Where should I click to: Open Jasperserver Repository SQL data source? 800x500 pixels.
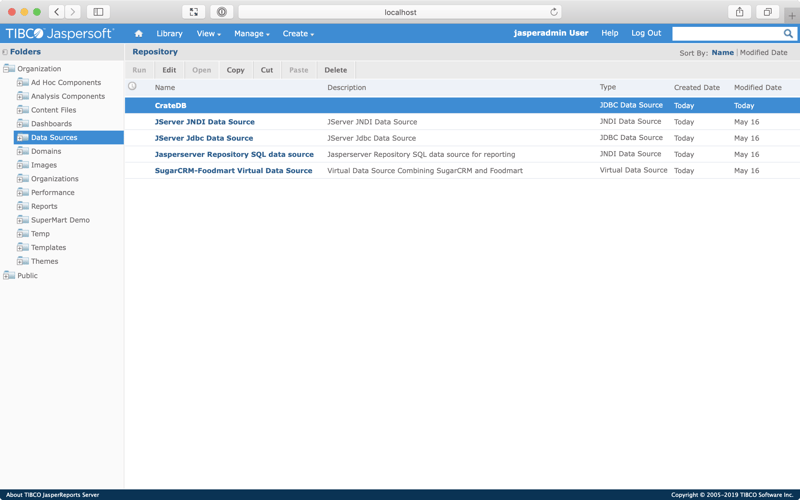click(x=234, y=155)
